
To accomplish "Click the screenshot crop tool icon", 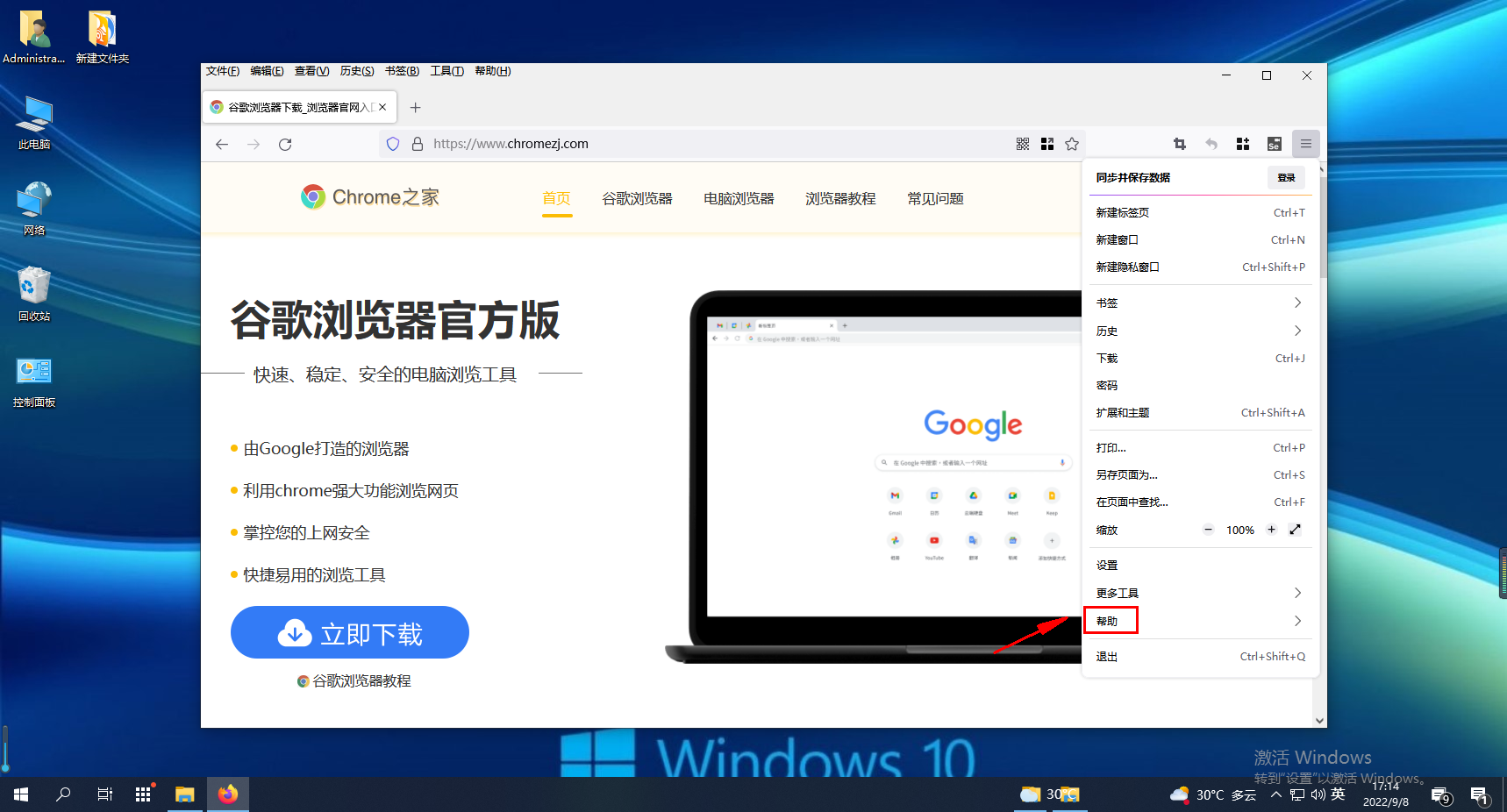I will click(x=1180, y=144).
